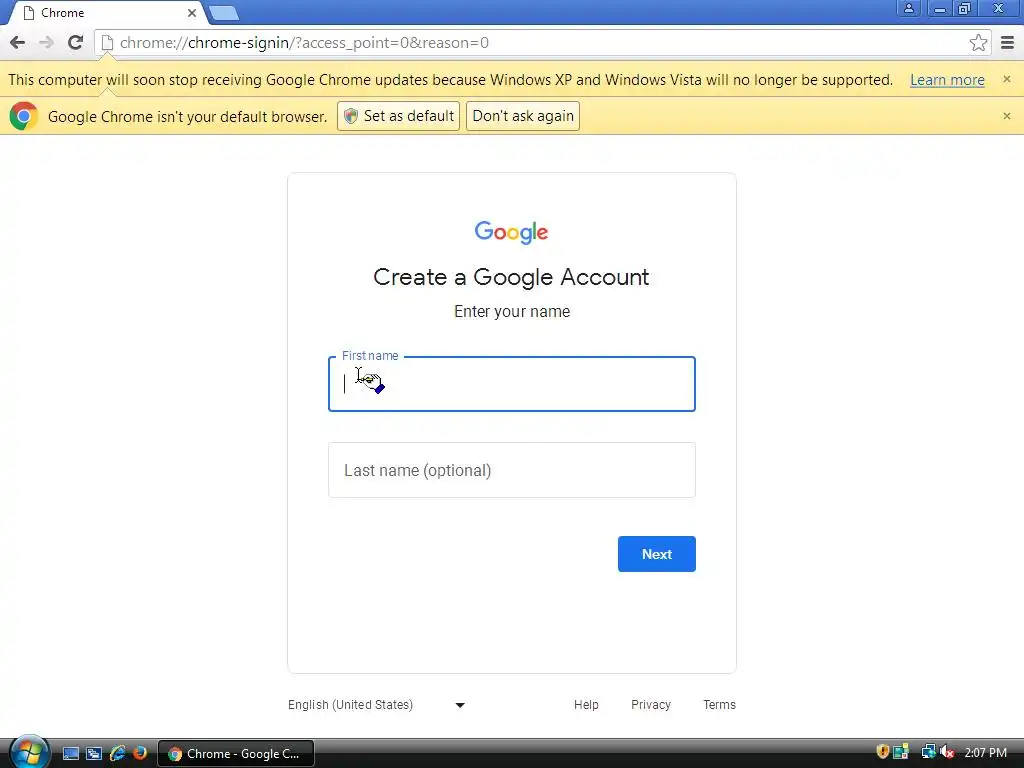Click the page icon in address bar
1024x768 pixels.
[x=107, y=43]
